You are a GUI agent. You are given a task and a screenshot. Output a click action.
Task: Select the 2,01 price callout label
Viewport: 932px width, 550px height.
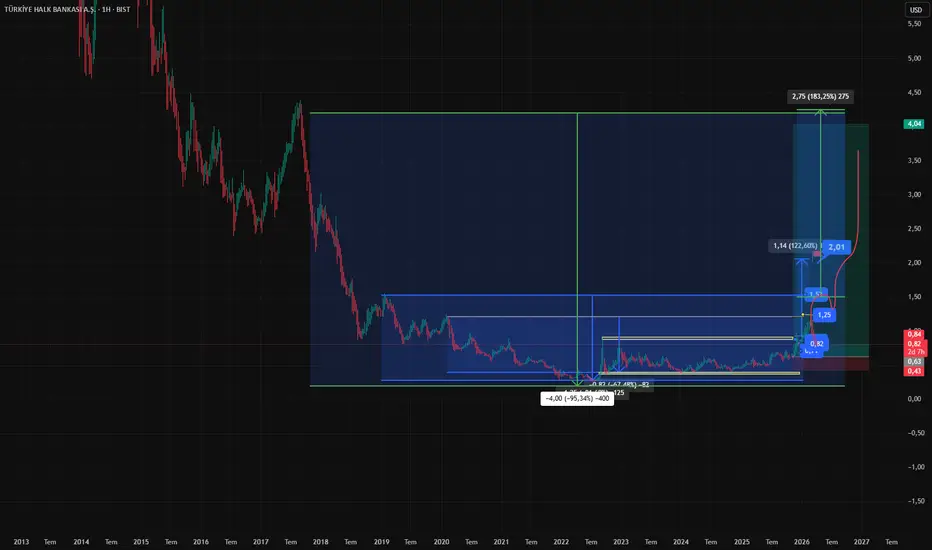pyautogui.click(x=836, y=247)
